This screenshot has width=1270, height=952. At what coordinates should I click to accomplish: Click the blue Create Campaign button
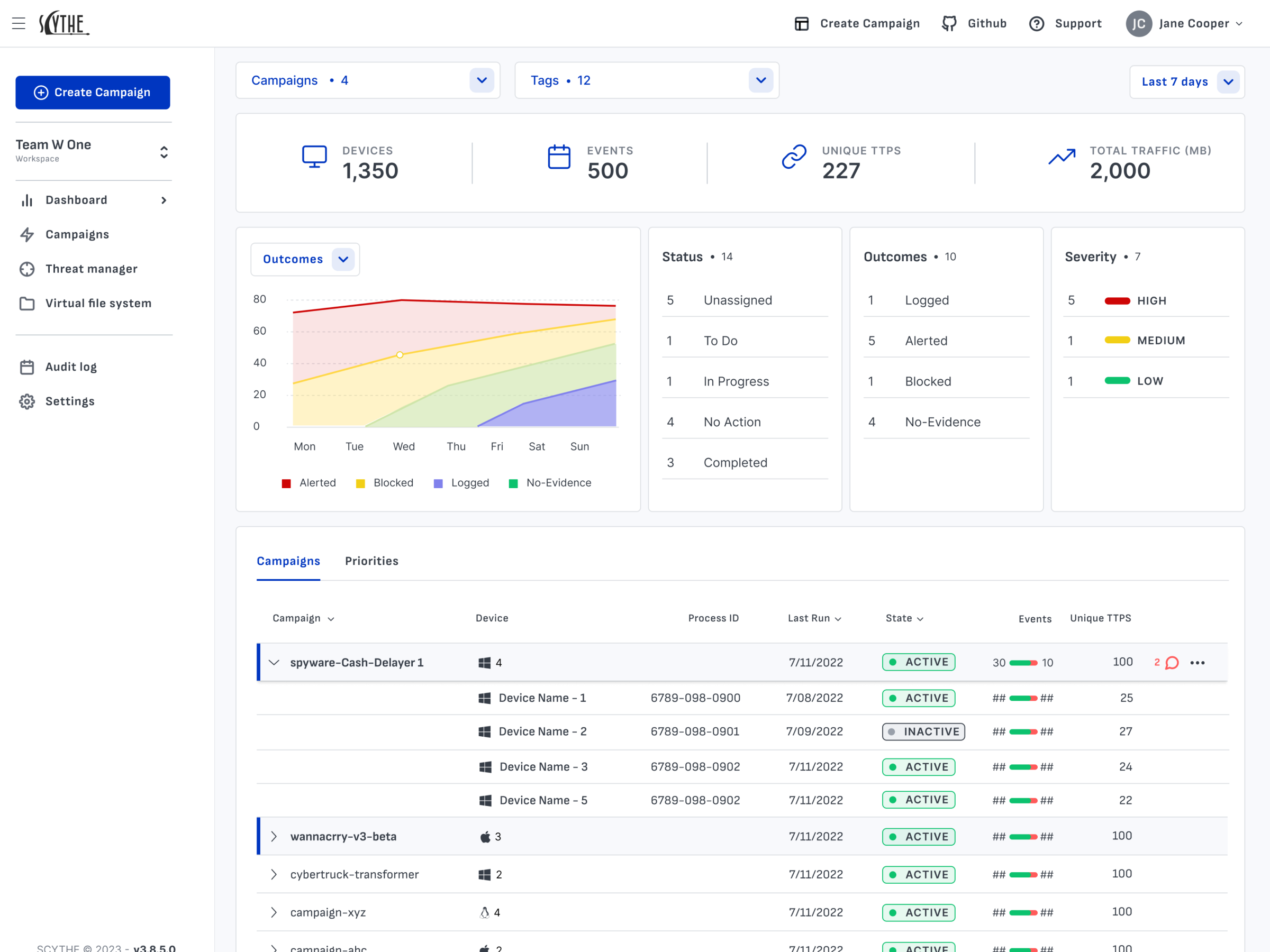93,93
